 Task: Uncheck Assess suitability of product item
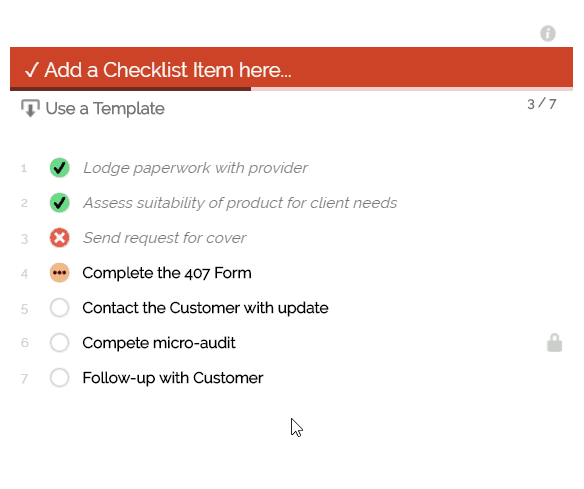tap(60, 203)
